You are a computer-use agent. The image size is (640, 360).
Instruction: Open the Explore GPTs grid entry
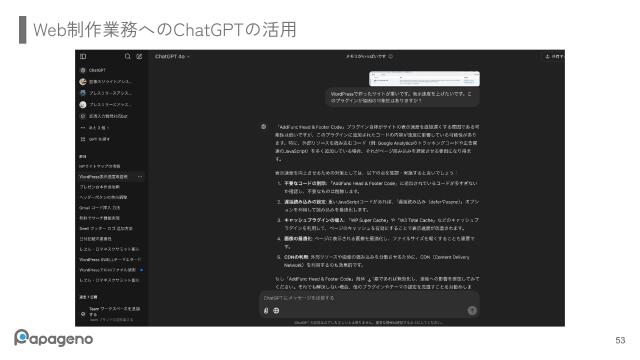(95, 139)
